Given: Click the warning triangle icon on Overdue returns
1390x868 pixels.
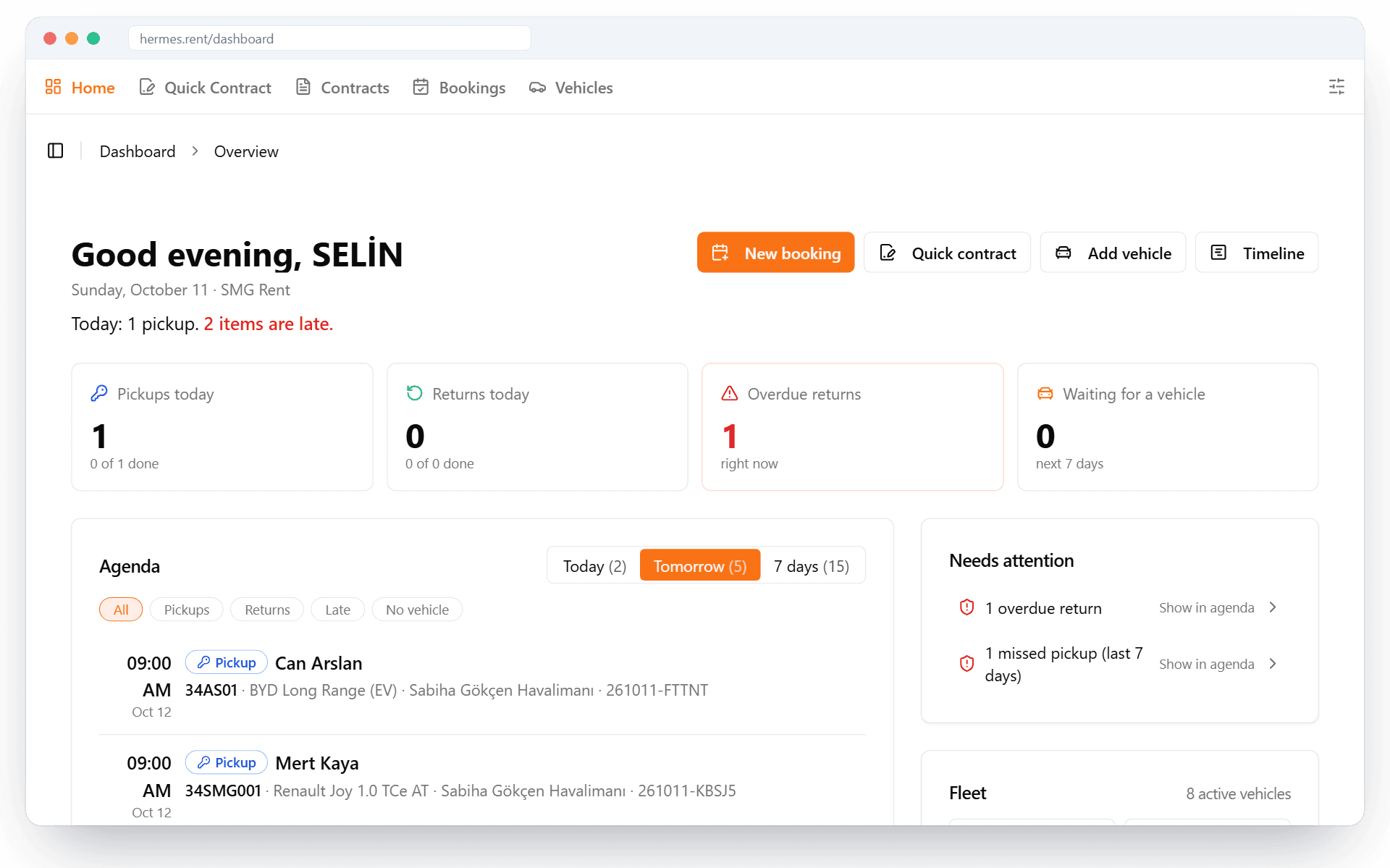Looking at the screenshot, I should [x=730, y=393].
